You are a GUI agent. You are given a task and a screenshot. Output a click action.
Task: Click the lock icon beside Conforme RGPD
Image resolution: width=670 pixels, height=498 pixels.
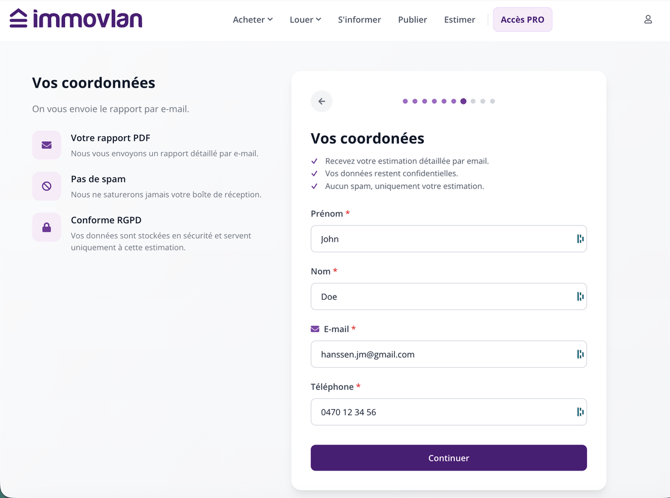47,227
